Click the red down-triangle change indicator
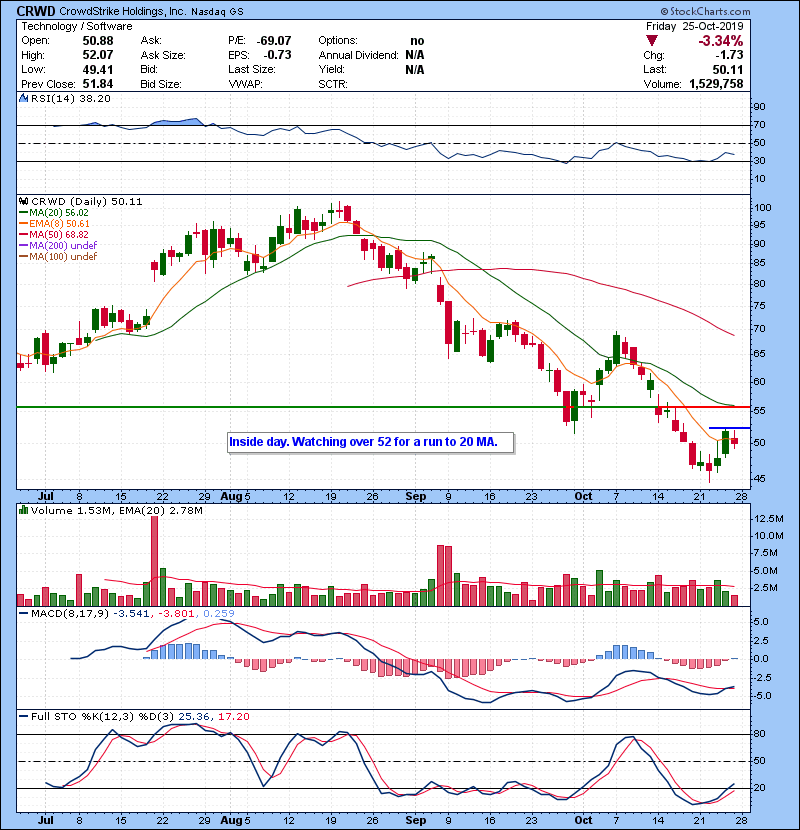The width and height of the screenshot is (800, 830). click(x=652, y=41)
